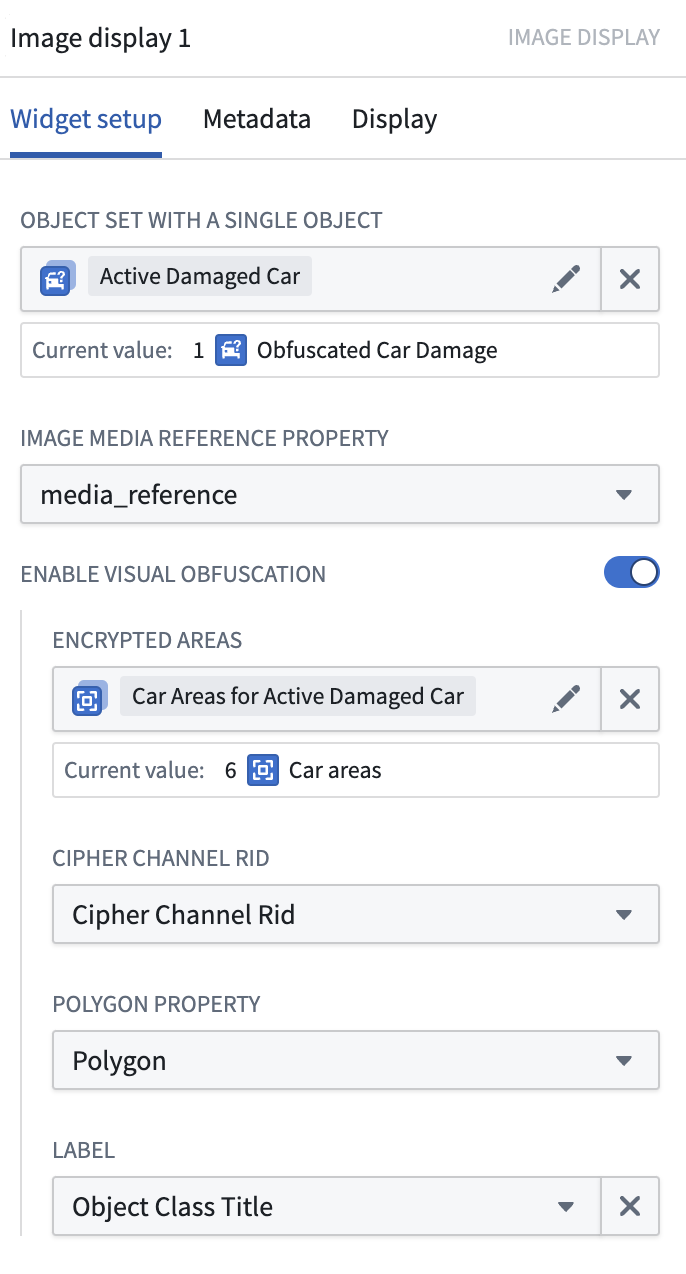
Task: Open the Polygon property dropdown
Action: click(356, 1060)
